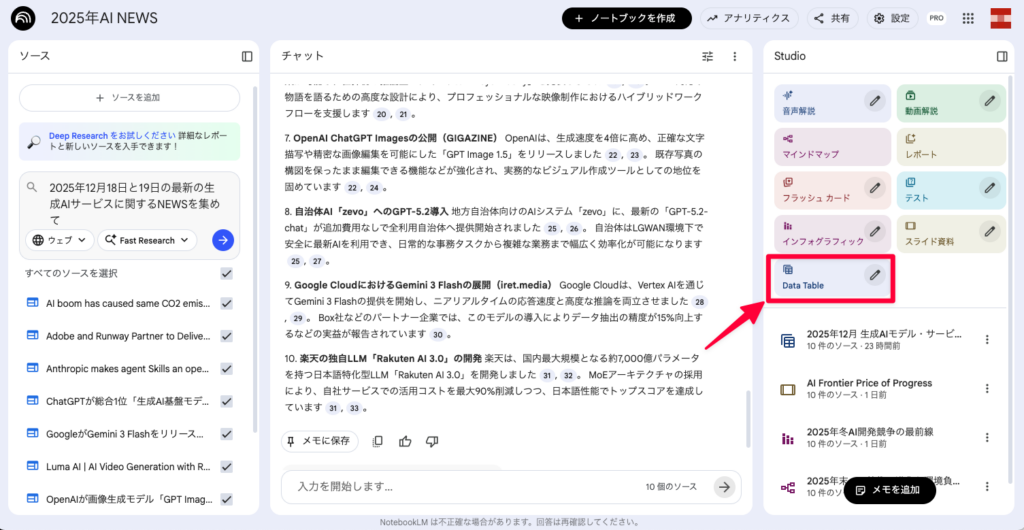This screenshot has width=1024, height=530.
Task: Open the AI boom has caused same CO2 source
Action: click(x=129, y=303)
